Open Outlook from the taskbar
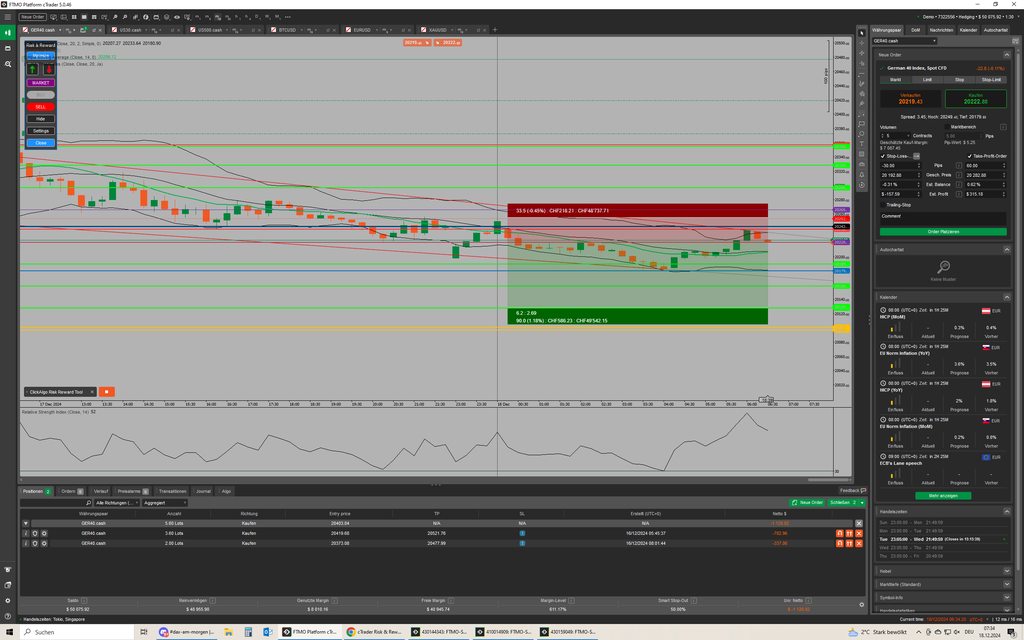The height and width of the screenshot is (640, 1024). pos(268,632)
